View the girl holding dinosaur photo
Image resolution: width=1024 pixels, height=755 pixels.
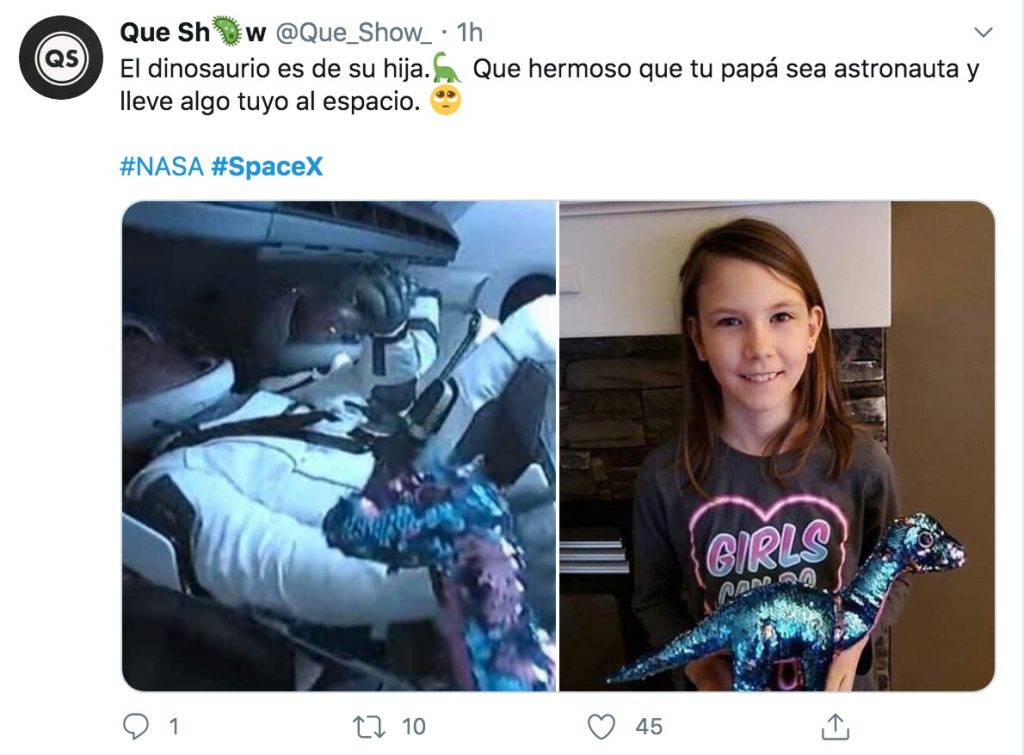tap(777, 446)
